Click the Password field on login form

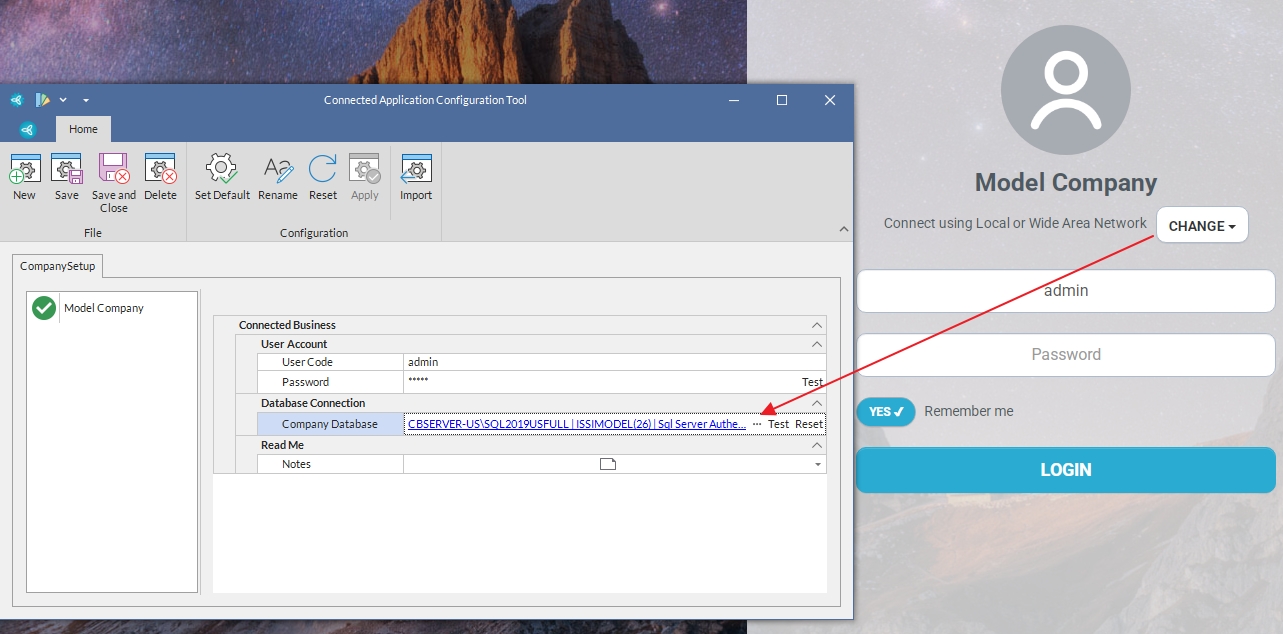point(1065,355)
